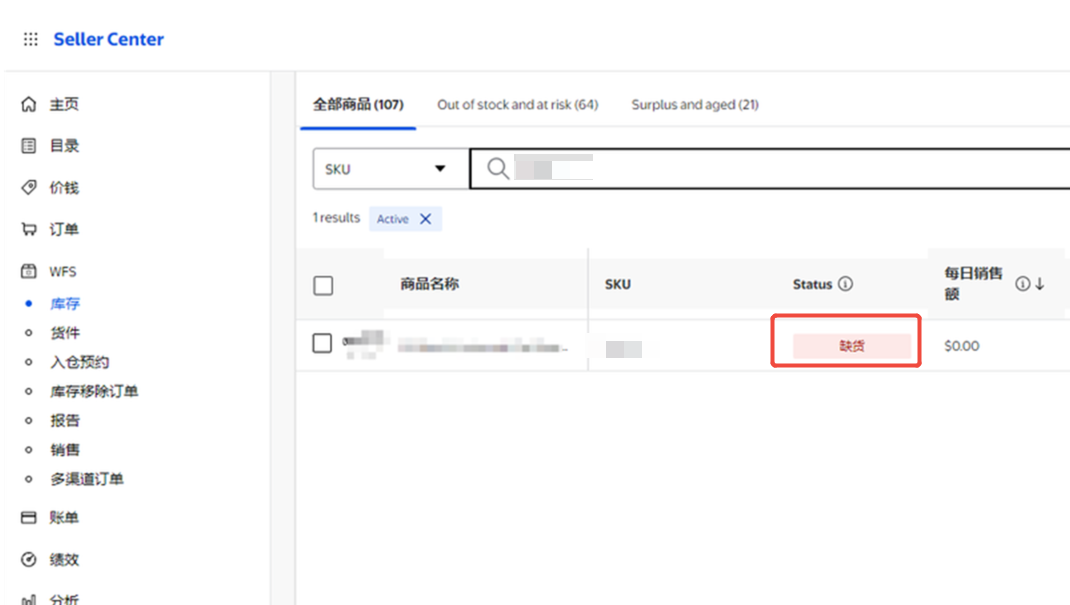Screen dimensions: 1070x605
Task: Click the catalog icon beside 目录
Action: 29,146
